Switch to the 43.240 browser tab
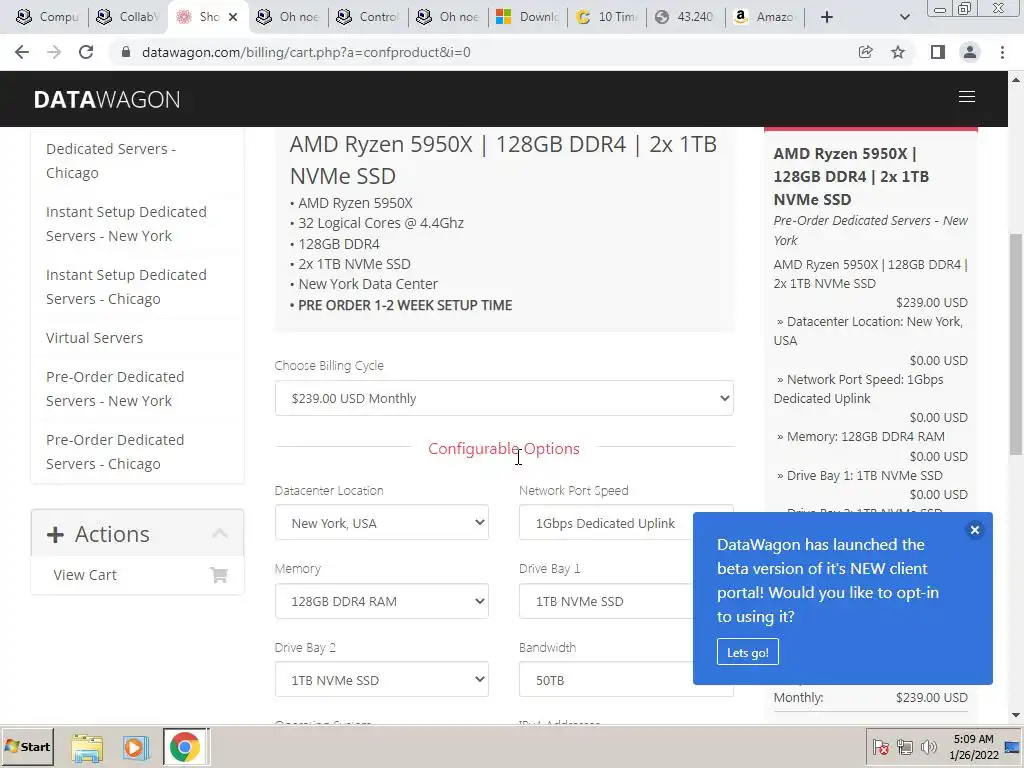Screen dimensions: 1024x768 pyautogui.click(x=686, y=17)
